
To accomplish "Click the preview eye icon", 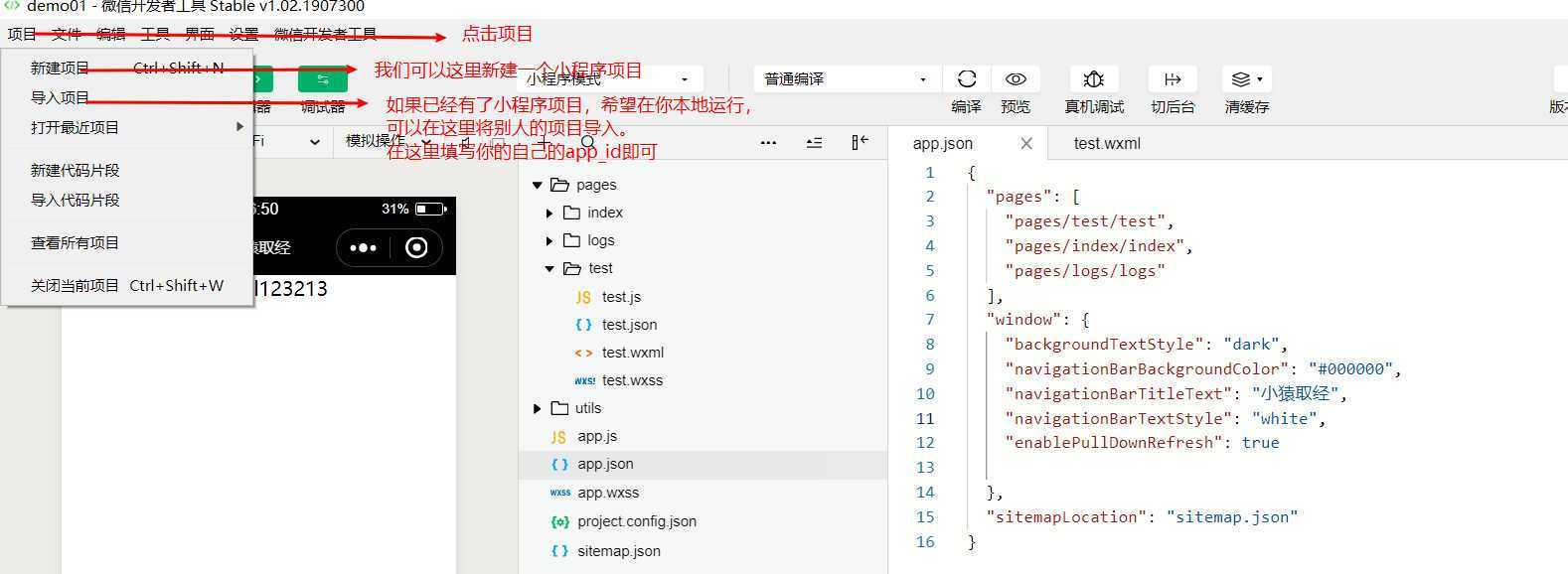I will point(1016,78).
